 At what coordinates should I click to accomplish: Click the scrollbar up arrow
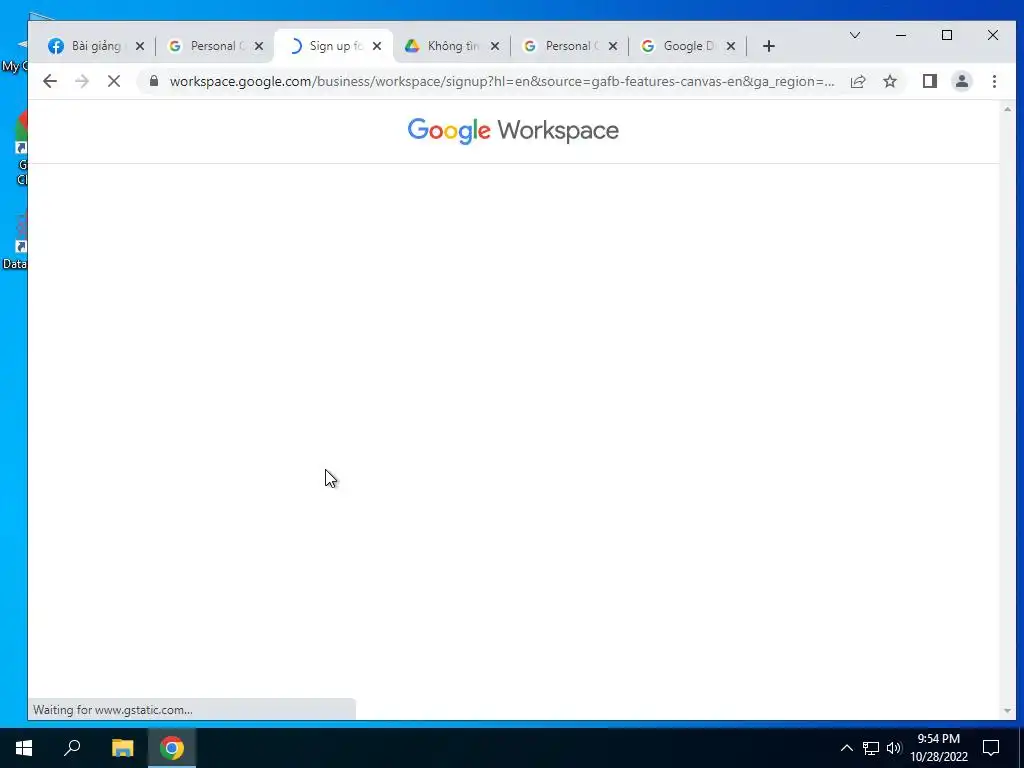coord(1007,109)
